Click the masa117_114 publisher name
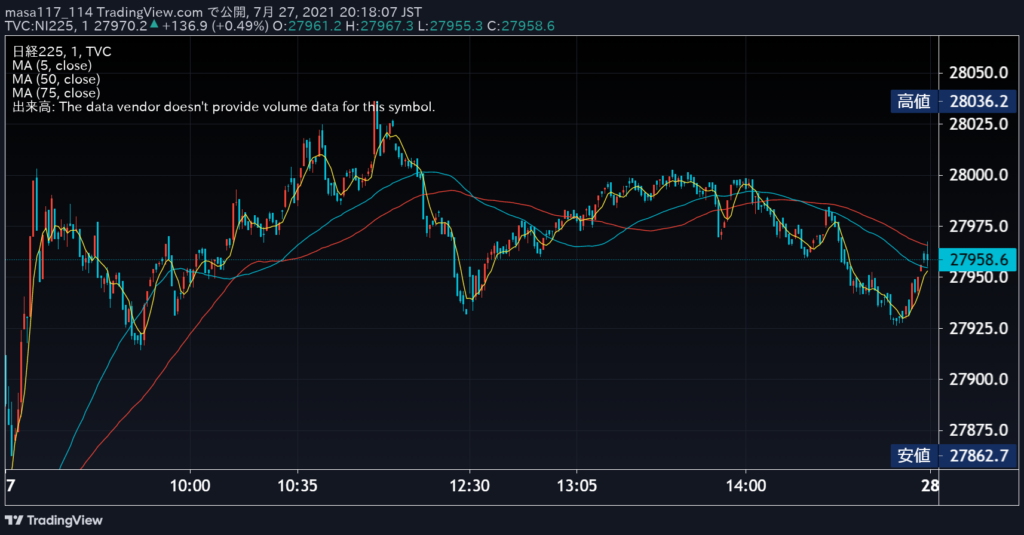The width and height of the screenshot is (1024, 535). [49, 12]
